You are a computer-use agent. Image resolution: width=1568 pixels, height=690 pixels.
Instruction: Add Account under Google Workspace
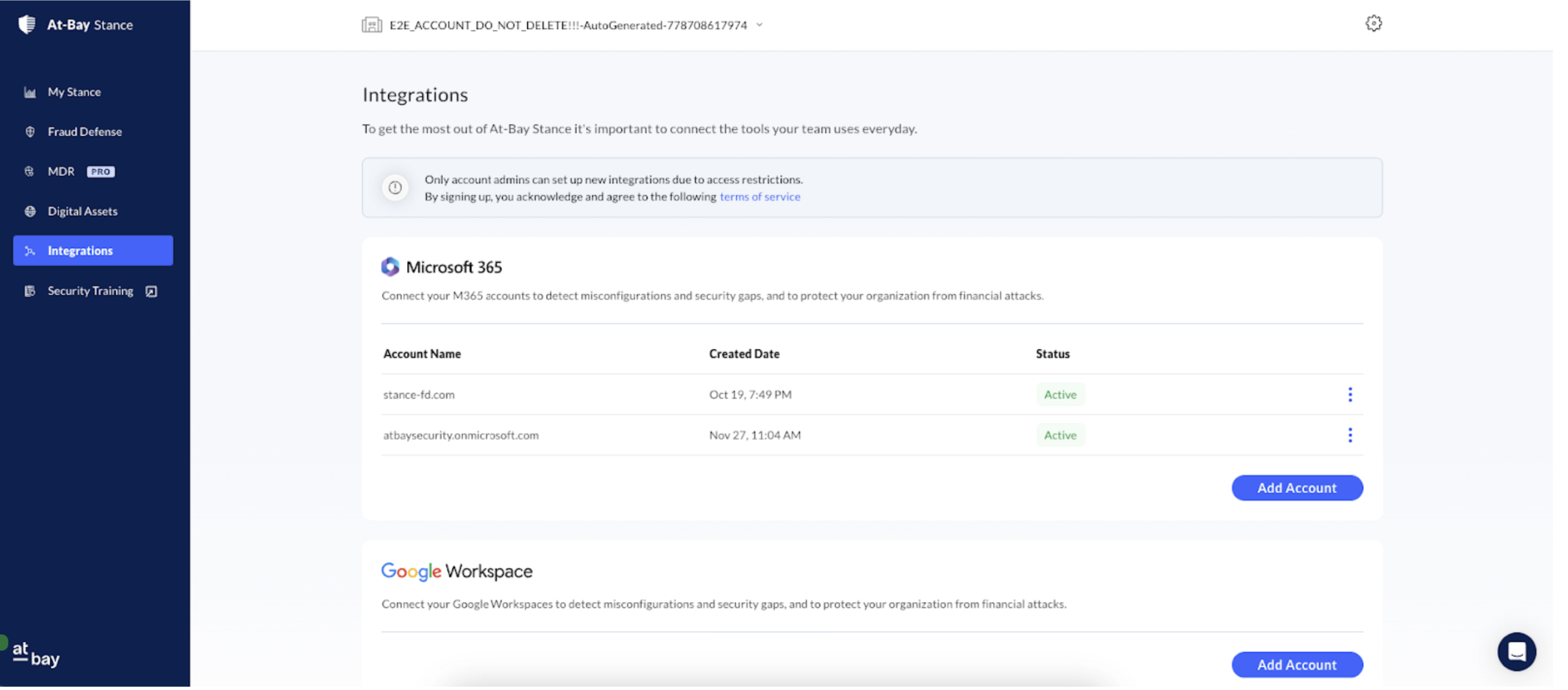(x=1297, y=665)
